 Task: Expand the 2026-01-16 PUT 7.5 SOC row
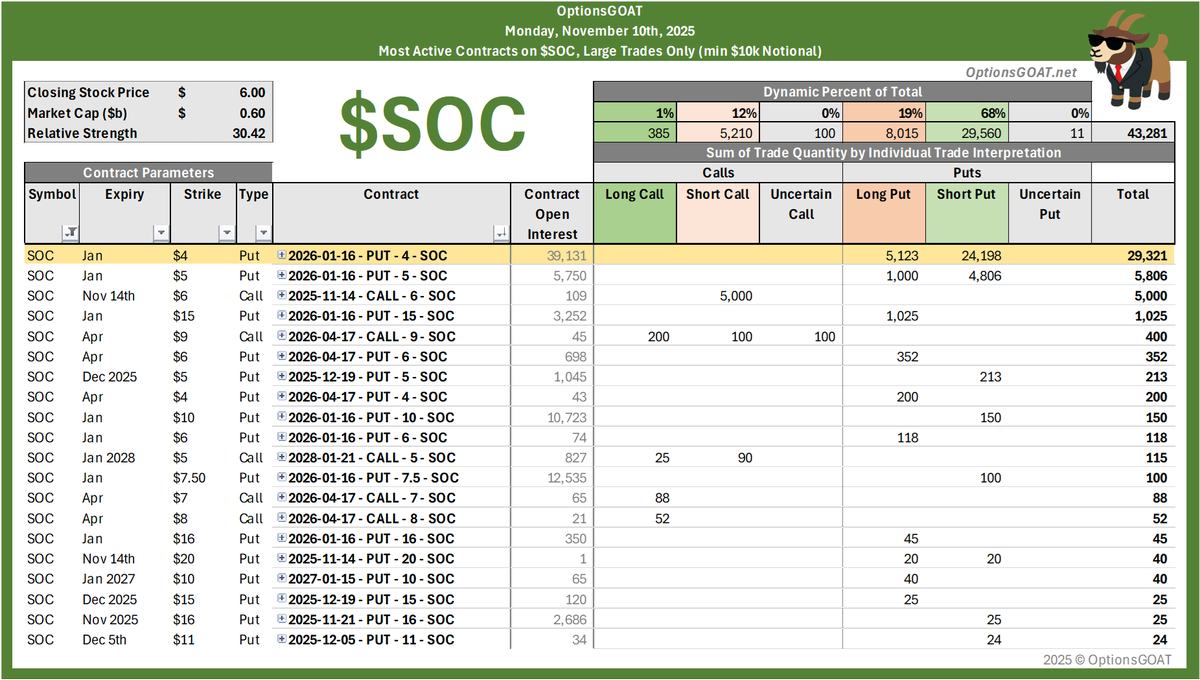pos(282,478)
